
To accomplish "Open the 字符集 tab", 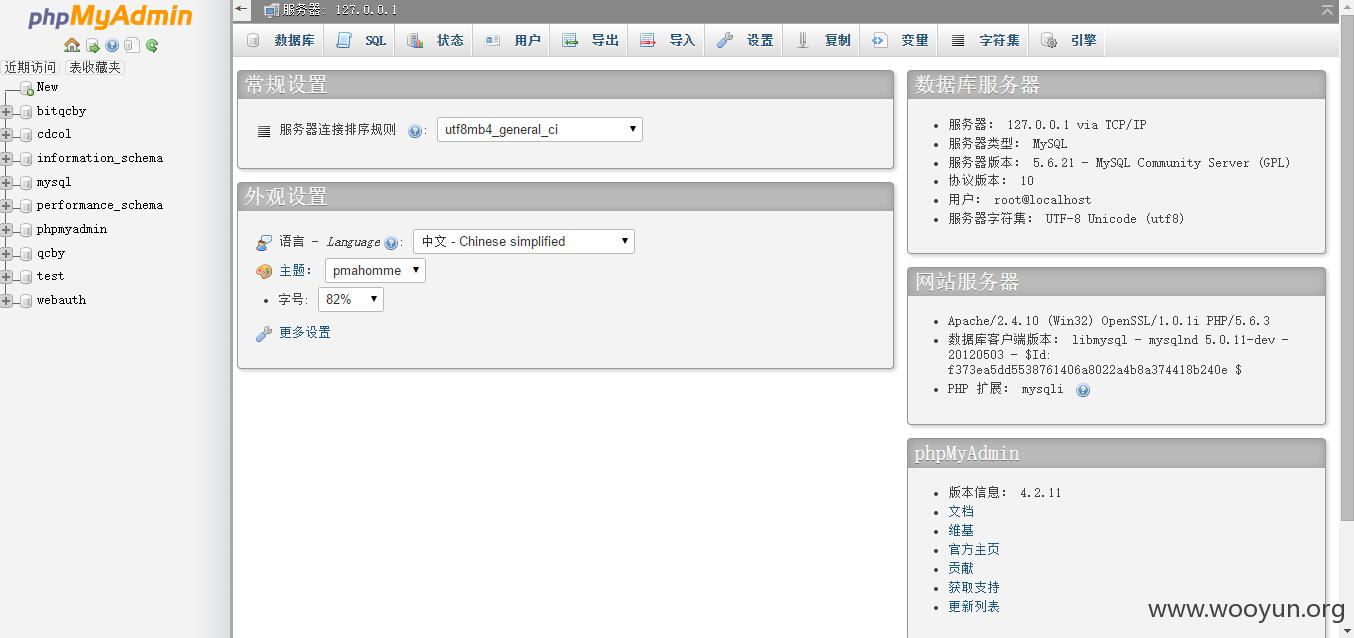I will pyautogui.click(x=985, y=40).
